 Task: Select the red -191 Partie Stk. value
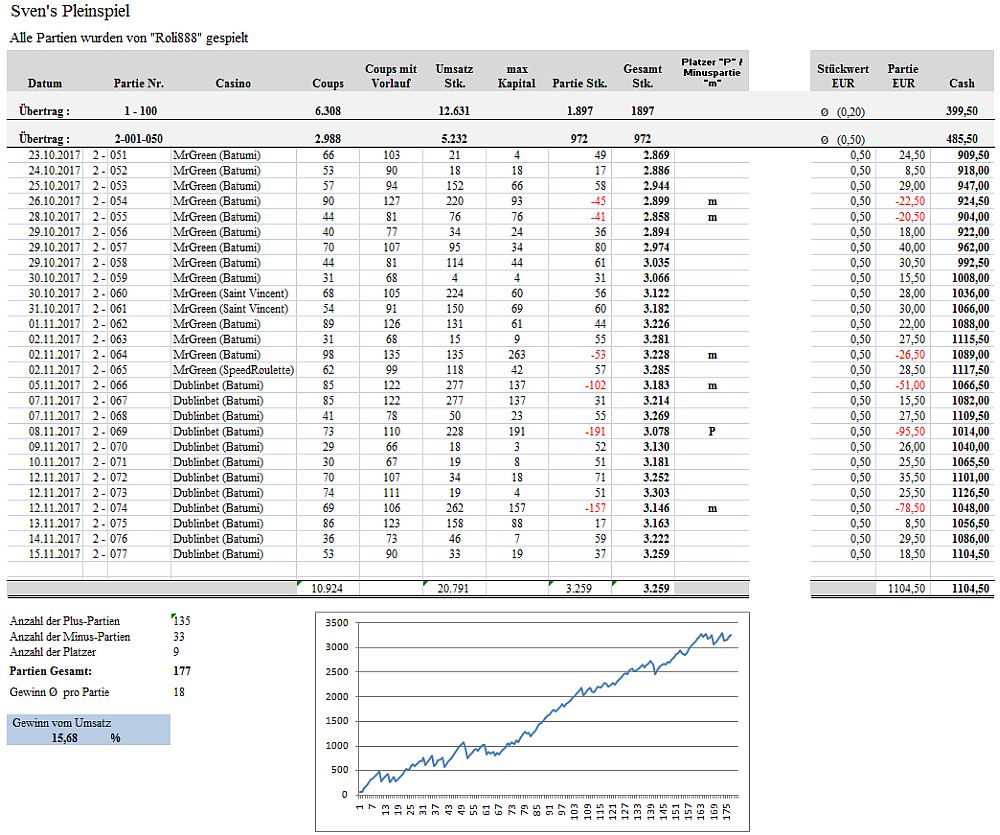coord(595,431)
